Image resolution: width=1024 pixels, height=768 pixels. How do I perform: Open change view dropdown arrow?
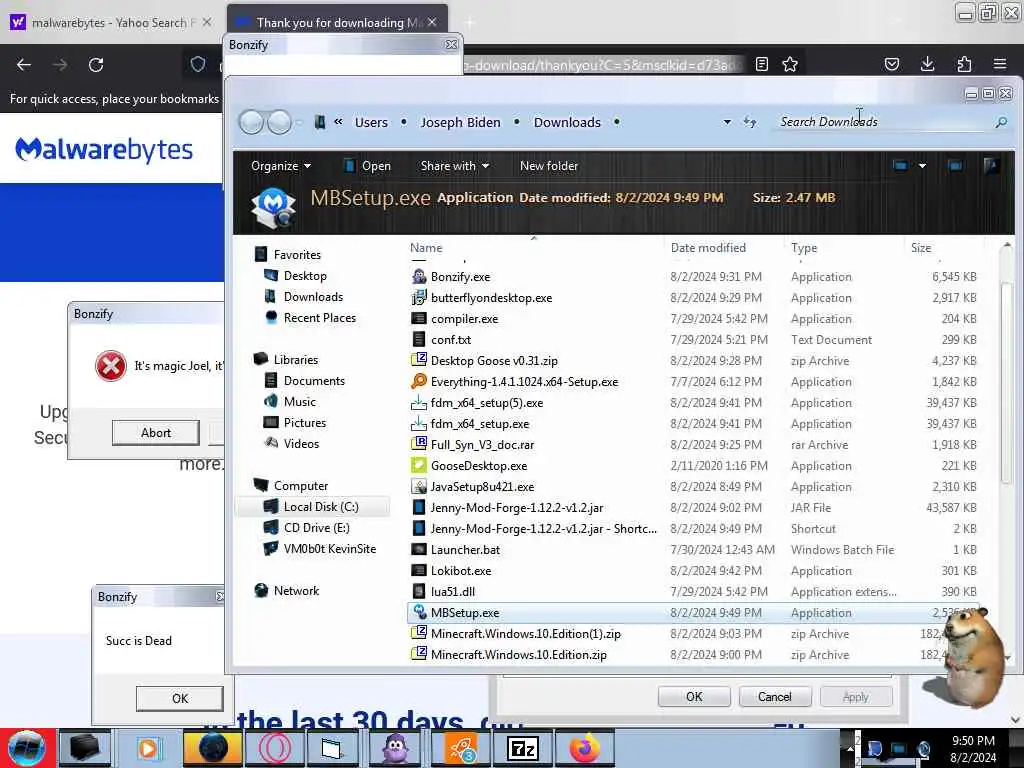[x=922, y=166]
